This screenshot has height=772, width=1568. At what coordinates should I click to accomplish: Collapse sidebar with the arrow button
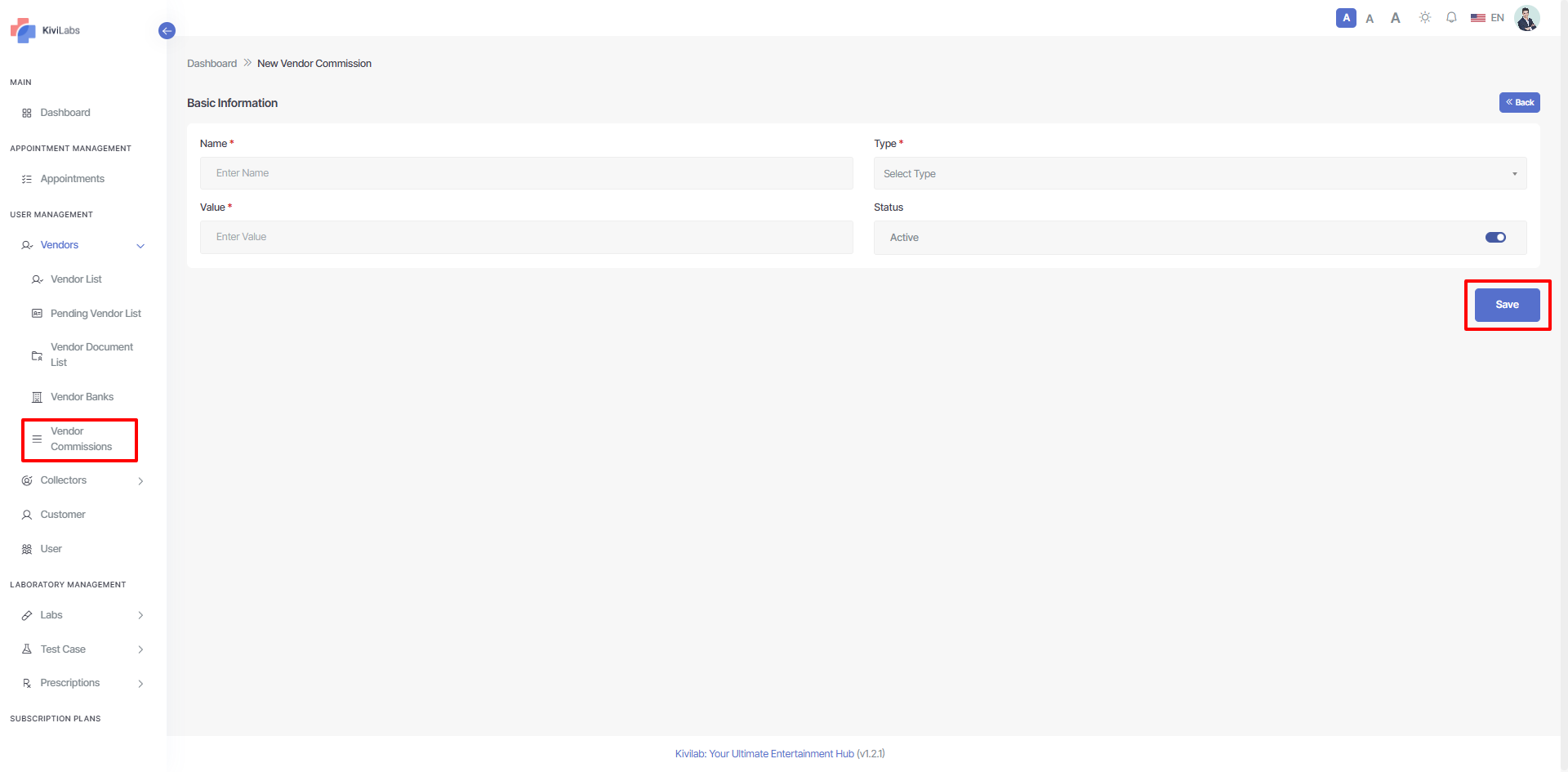[x=167, y=31]
